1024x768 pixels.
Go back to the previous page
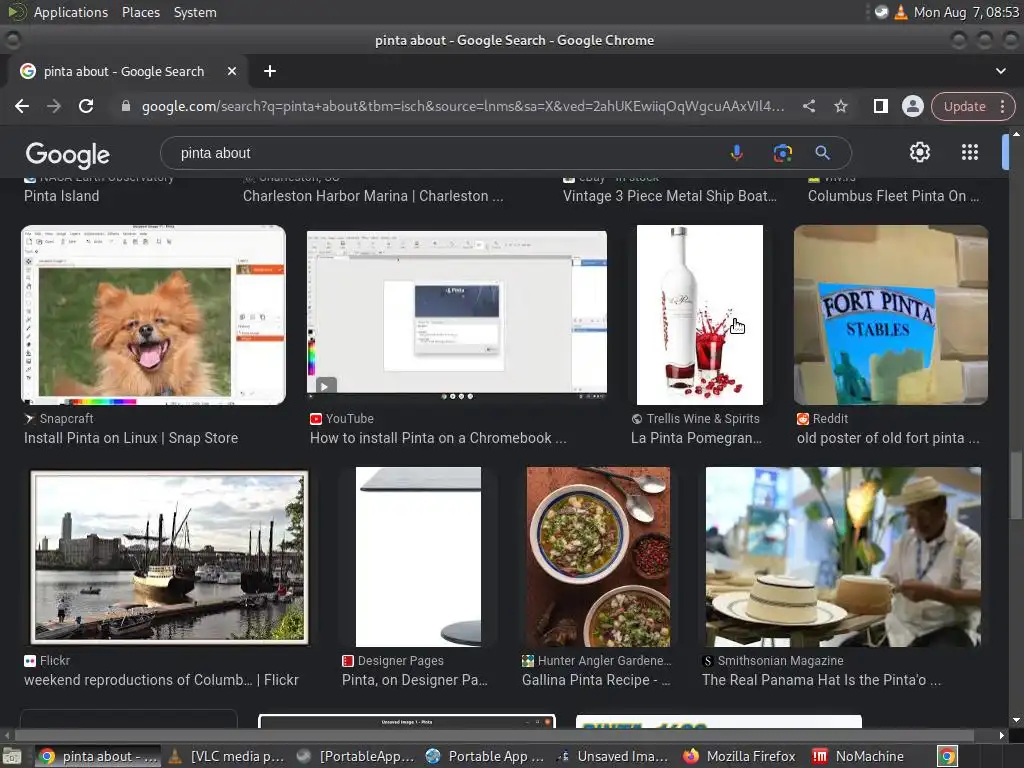pos(22,106)
